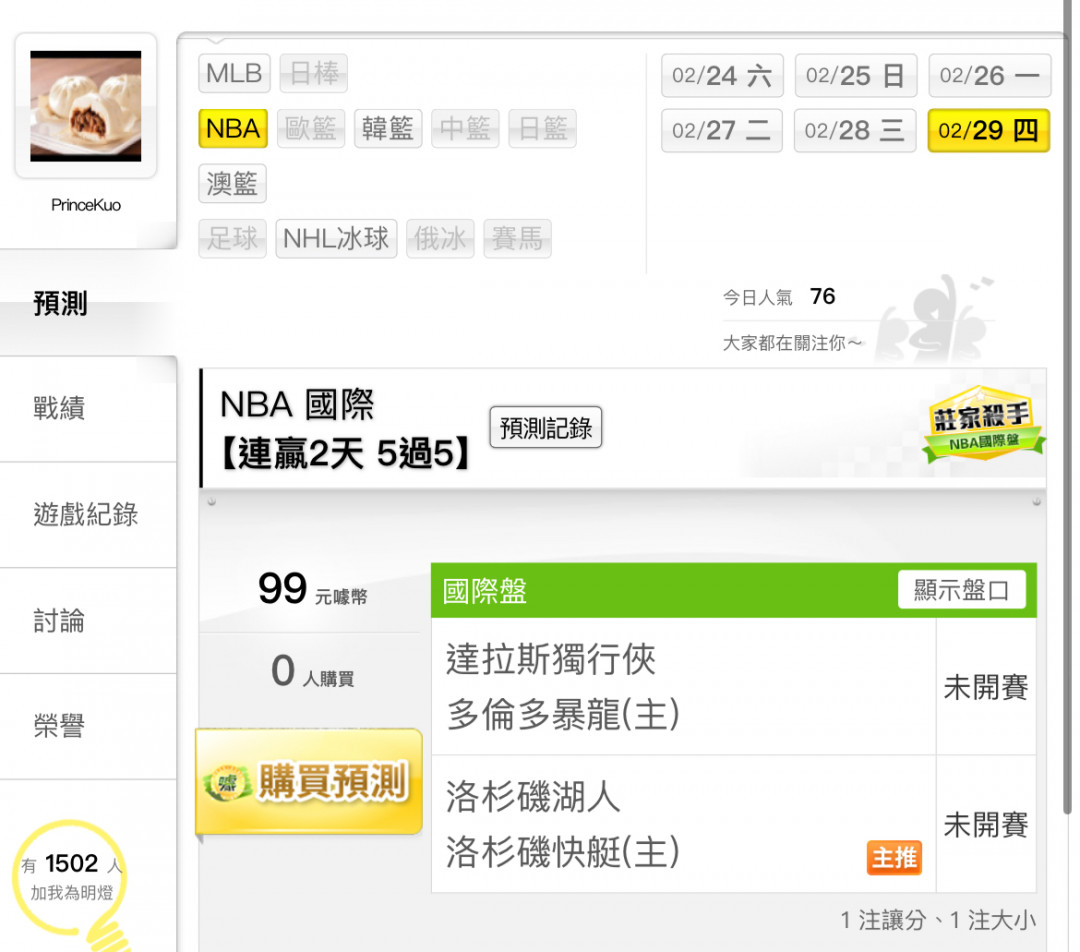Select the MLB league filter
Image resolution: width=1080 pixels, height=952 pixels.
click(234, 73)
